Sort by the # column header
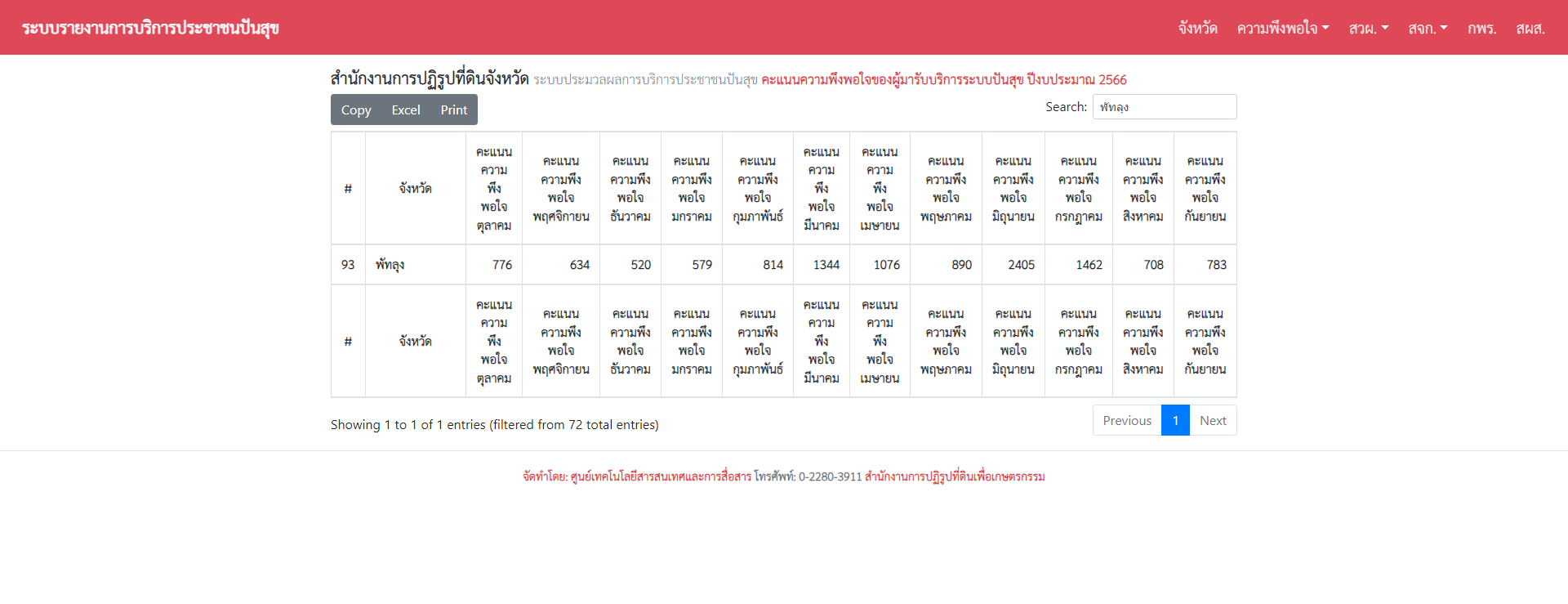Viewport: 1568px width, 604px height. click(x=348, y=188)
